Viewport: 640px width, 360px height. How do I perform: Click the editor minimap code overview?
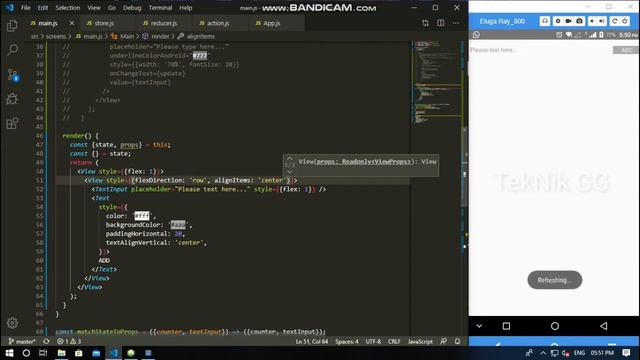click(x=438, y=82)
